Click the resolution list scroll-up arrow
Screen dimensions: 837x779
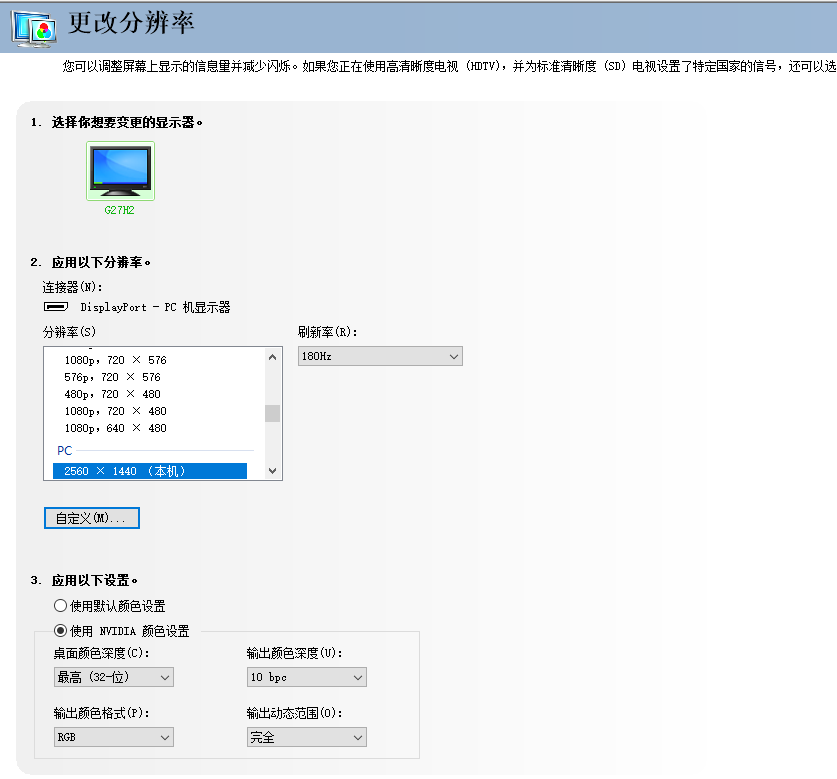(273, 357)
